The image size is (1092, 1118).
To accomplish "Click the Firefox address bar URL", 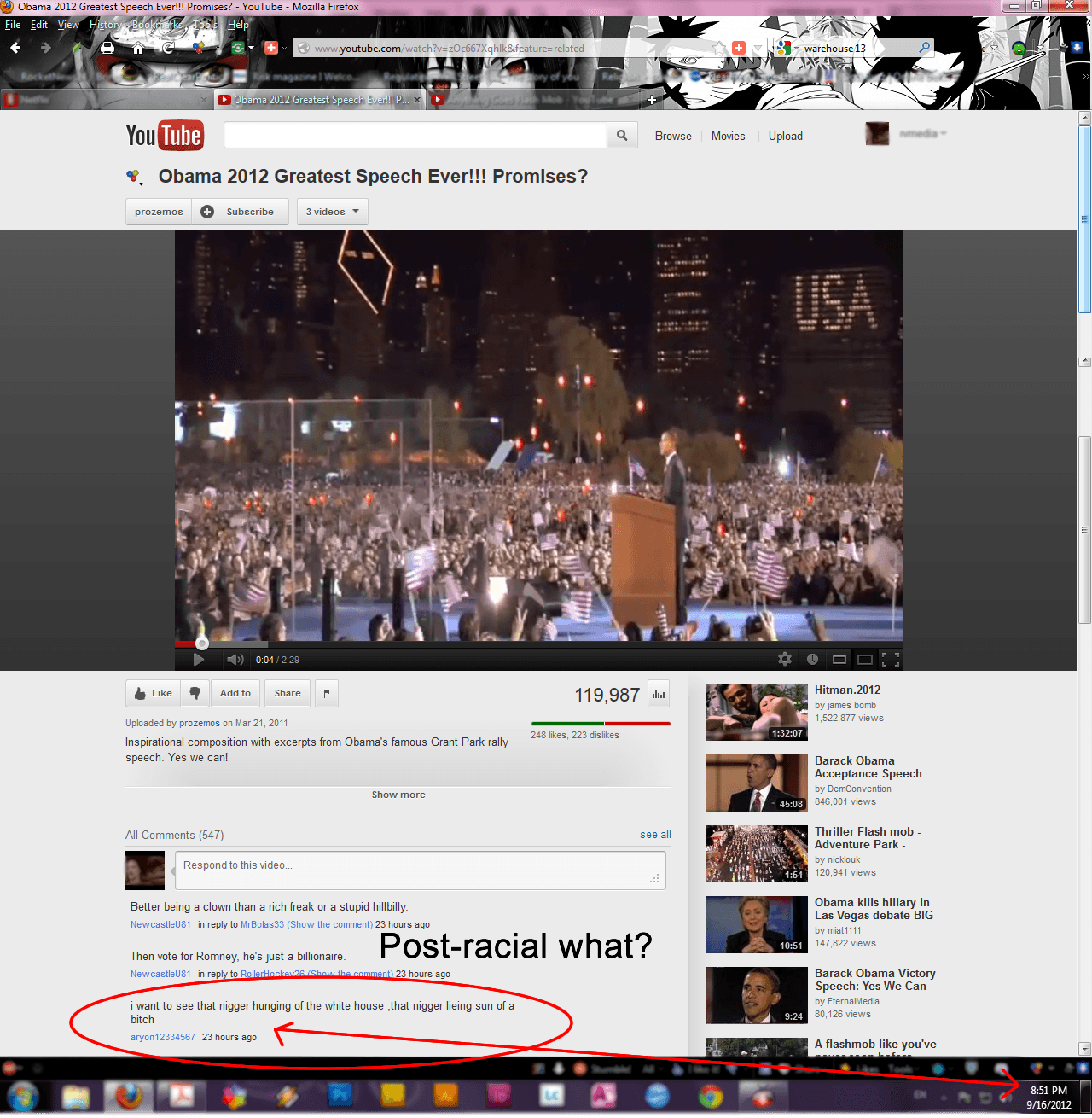I will point(450,49).
